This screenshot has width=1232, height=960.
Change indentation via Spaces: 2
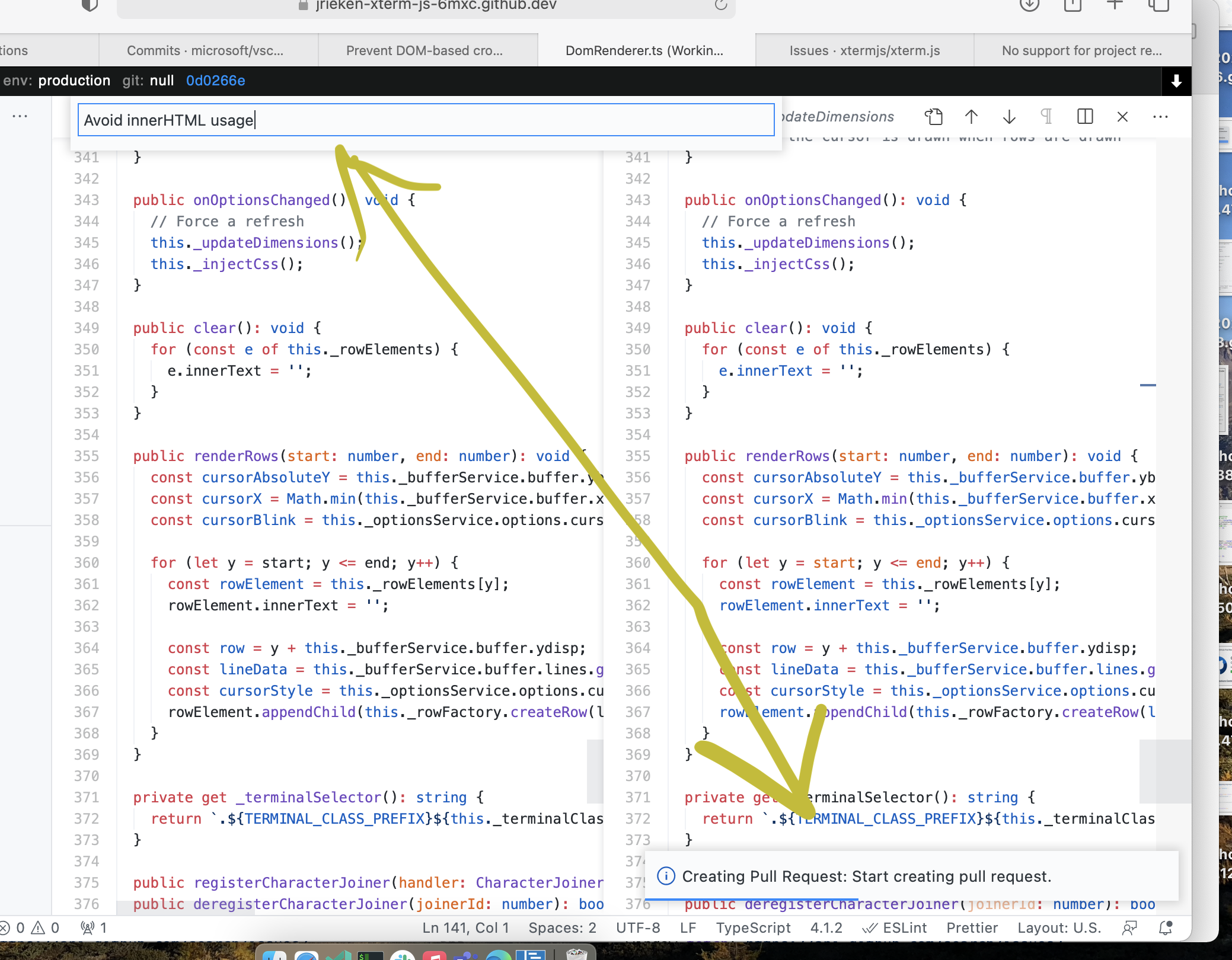(562, 928)
